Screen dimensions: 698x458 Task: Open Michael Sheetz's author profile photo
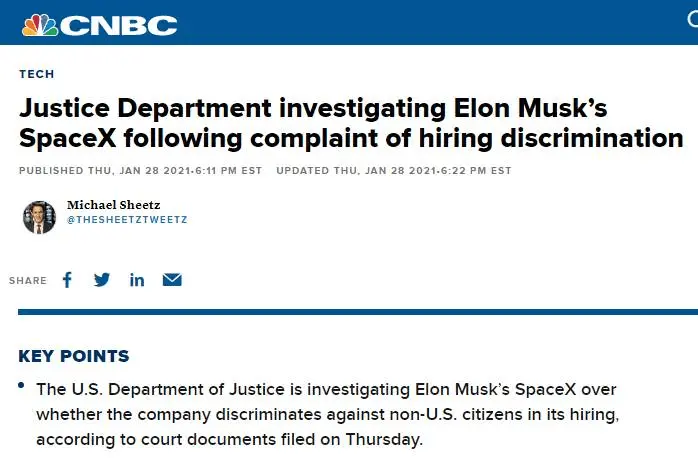pyautogui.click(x=39, y=217)
